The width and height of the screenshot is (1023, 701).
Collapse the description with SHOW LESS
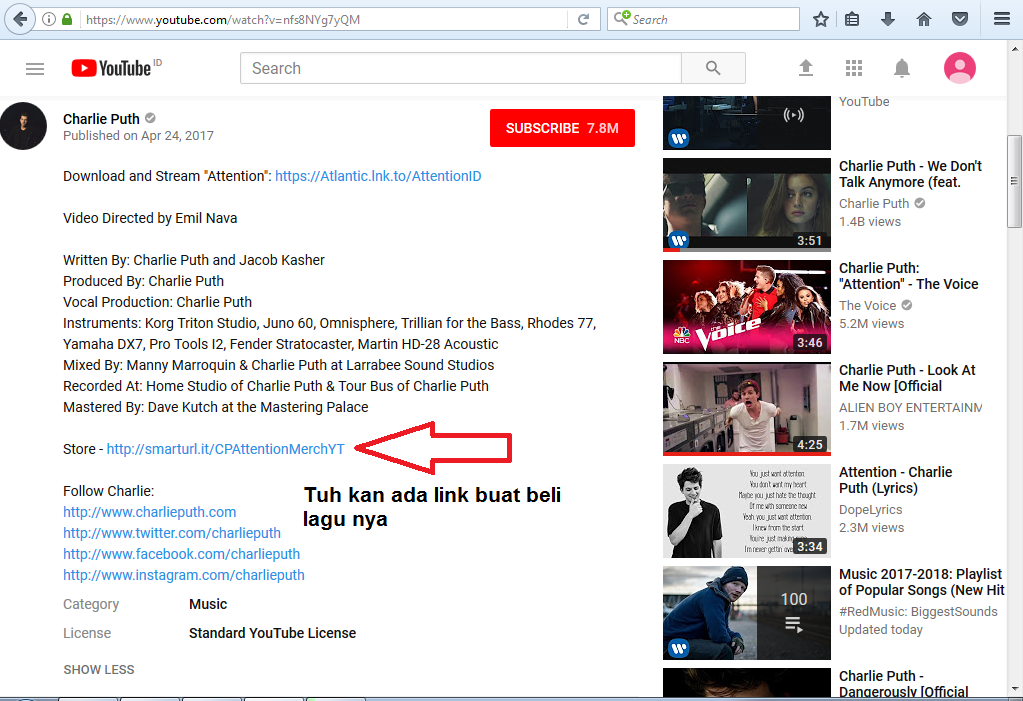[99, 670]
